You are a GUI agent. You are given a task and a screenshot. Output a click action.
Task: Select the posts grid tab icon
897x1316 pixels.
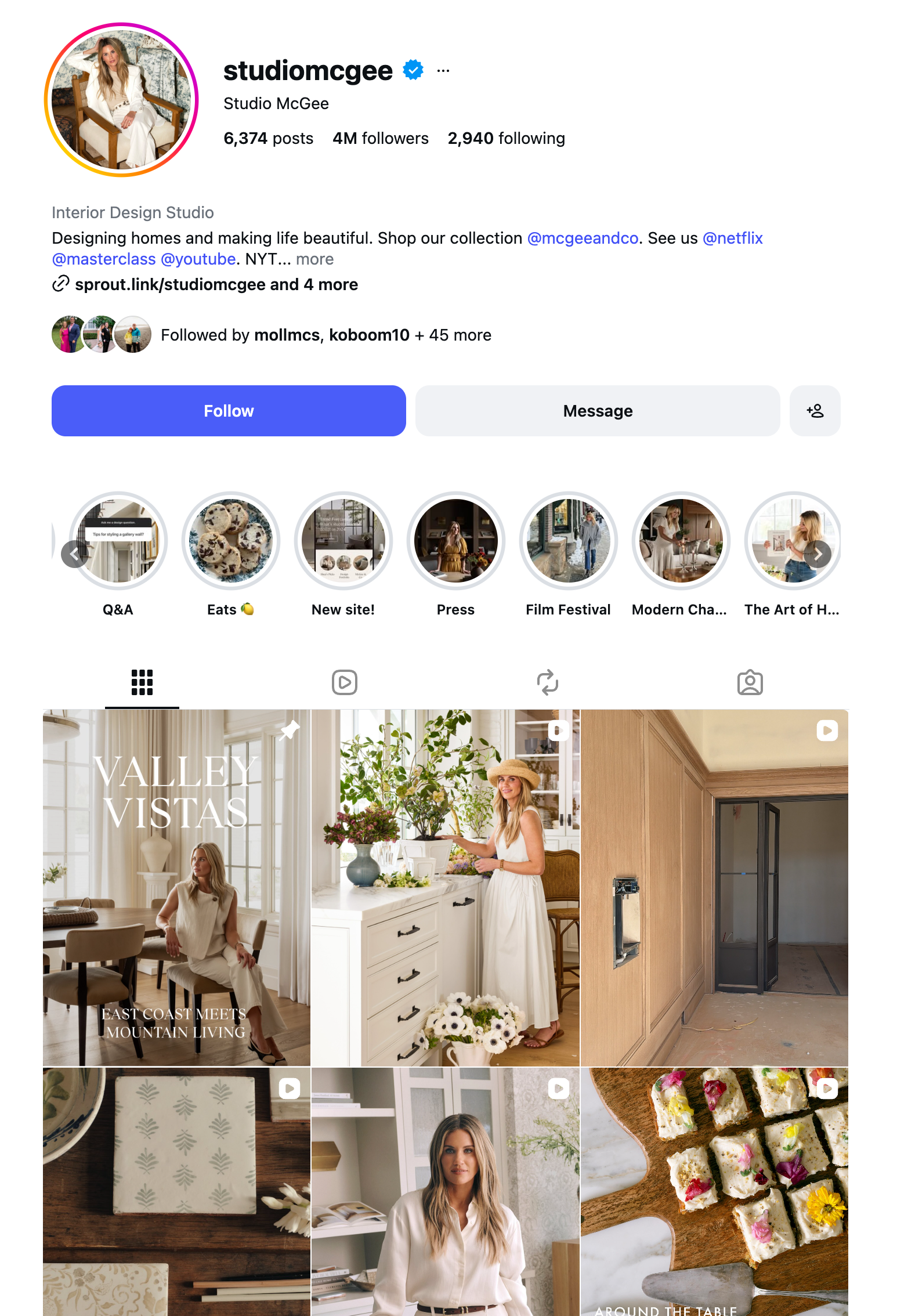[142, 682]
